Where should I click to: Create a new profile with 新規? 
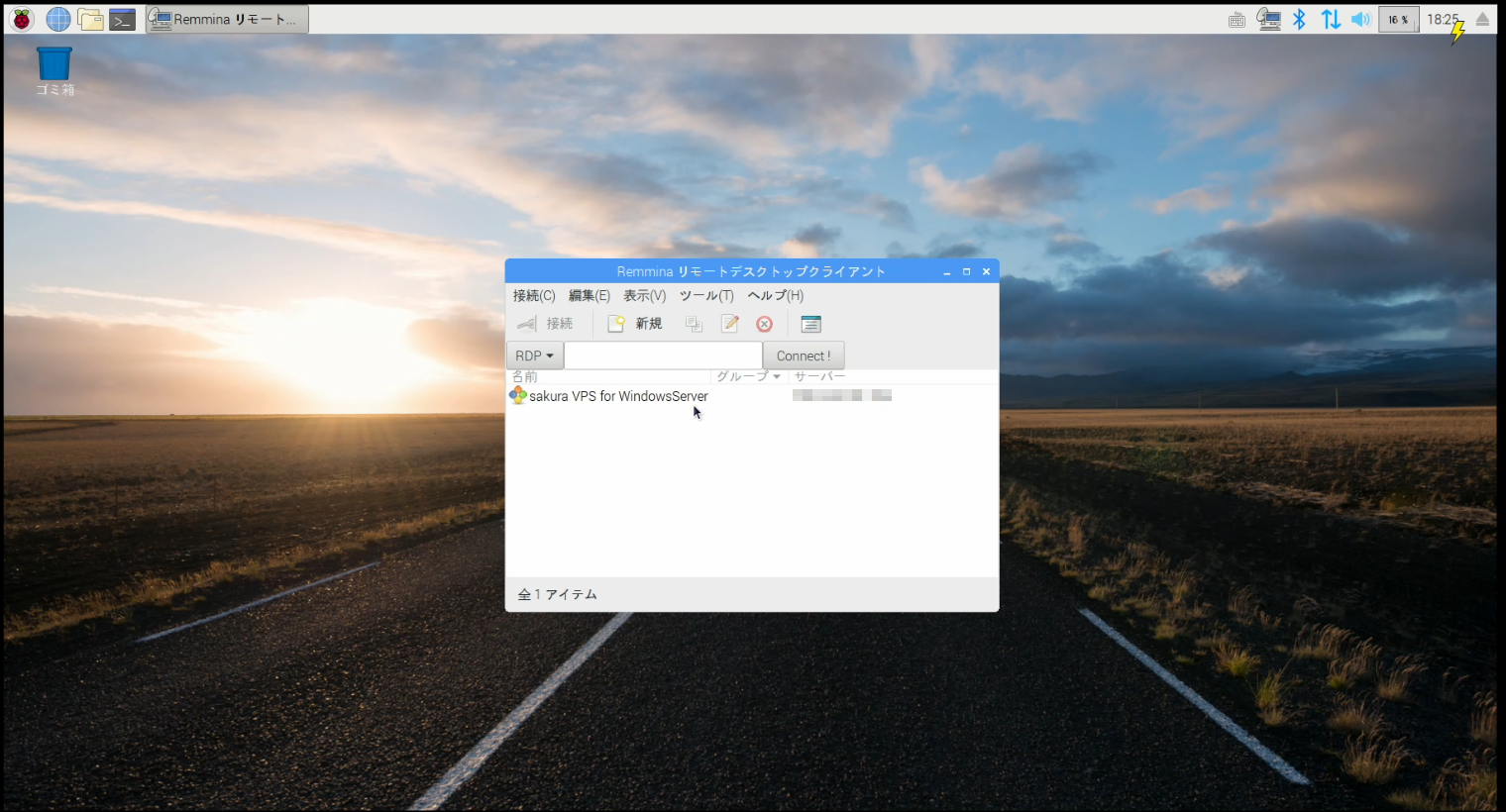click(x=635, y=324)
